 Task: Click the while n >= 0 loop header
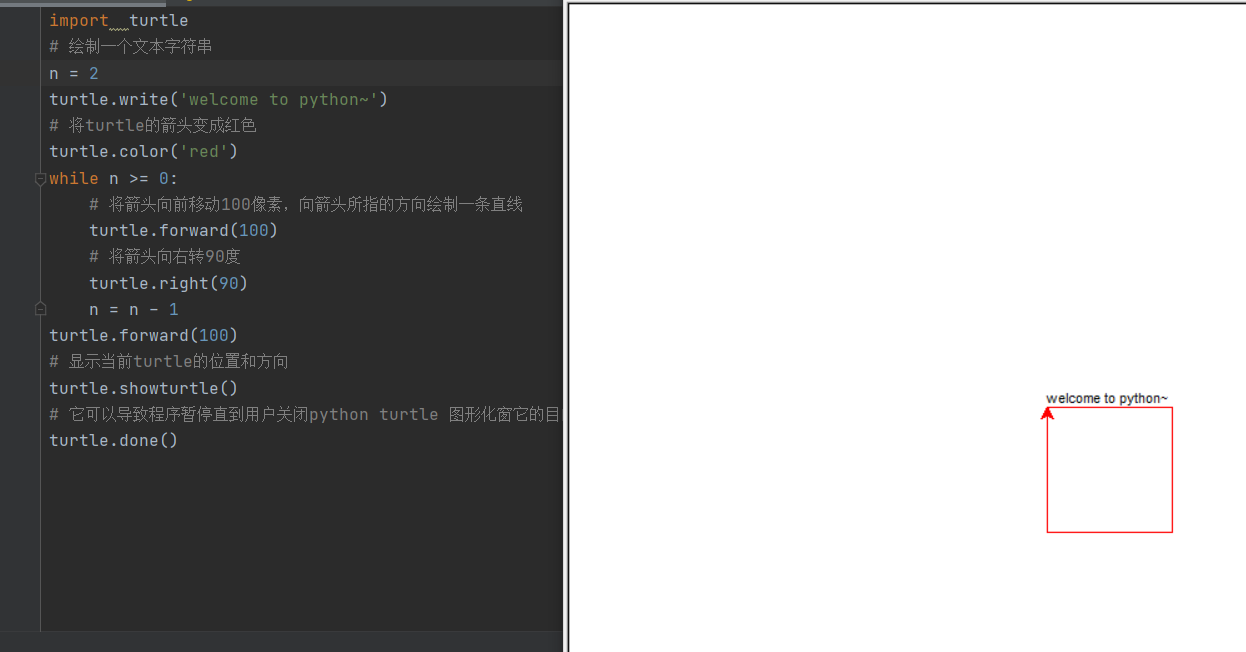pyautogui.click(x=113, y=177)
